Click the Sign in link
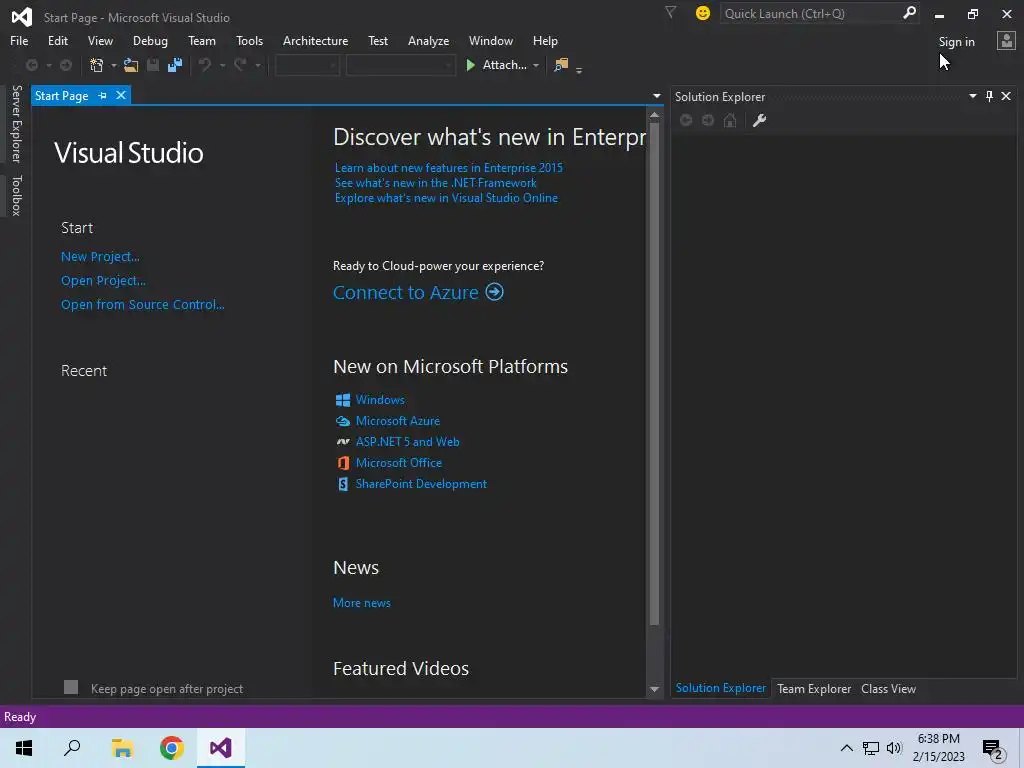 click(956, 42)
